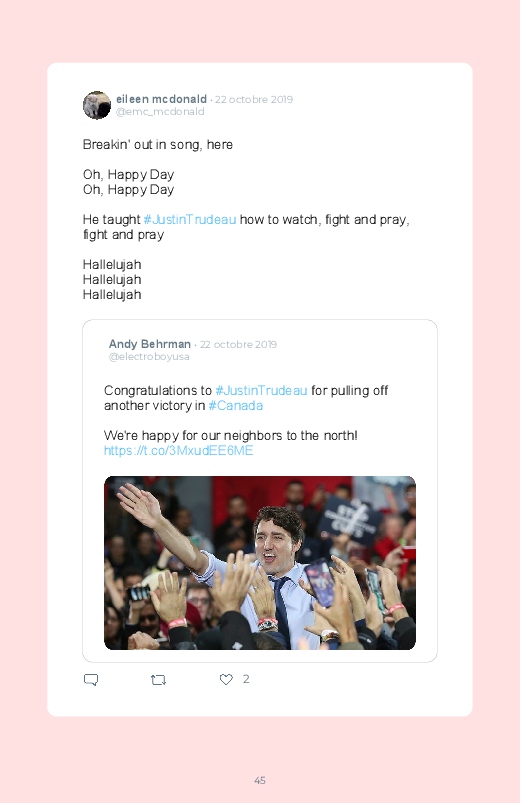Open the #Canada hashtag
This screenshot has width=520, height=803.
tap(236, 406)
